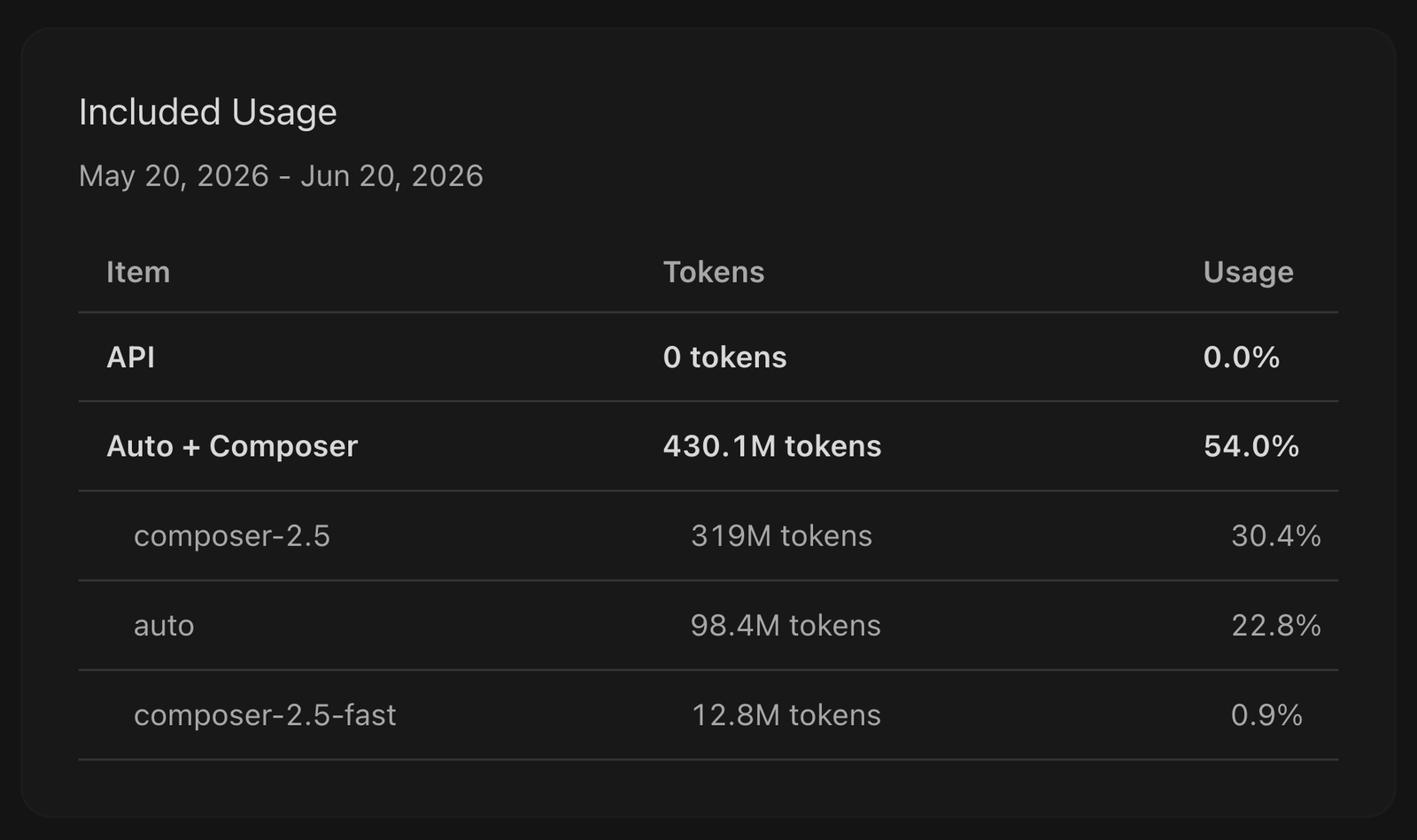Click the Item column header
The width and height of the screenshot is (1417, 840).
tap(138, 272)
